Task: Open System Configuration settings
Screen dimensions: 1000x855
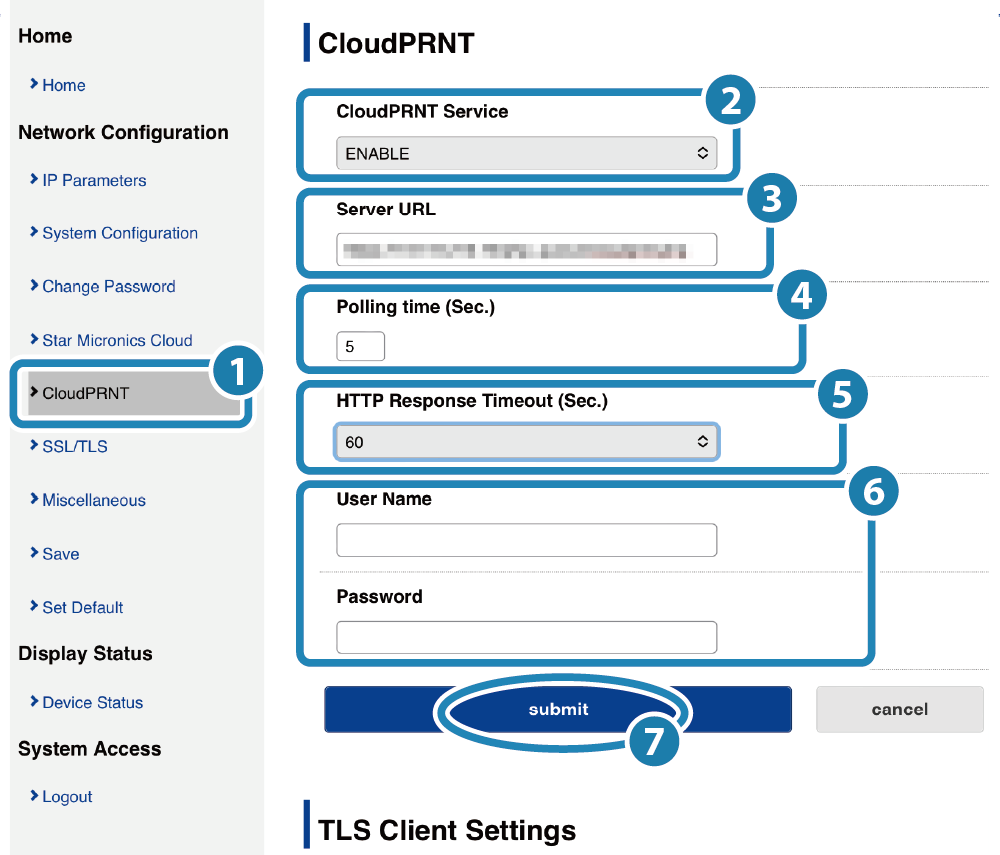Action: 119,234
